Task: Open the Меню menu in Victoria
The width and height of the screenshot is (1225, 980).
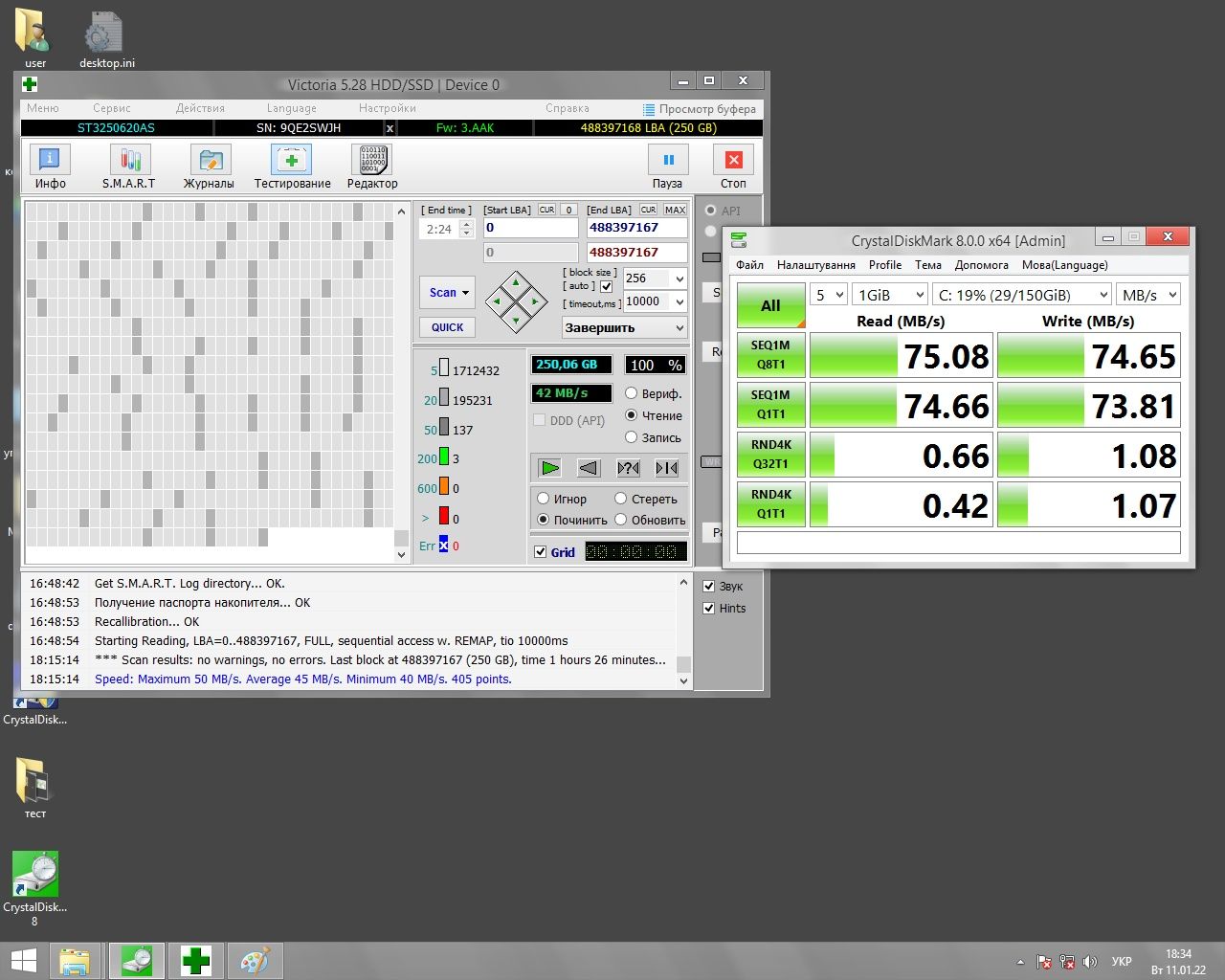Action: (43, 108)
